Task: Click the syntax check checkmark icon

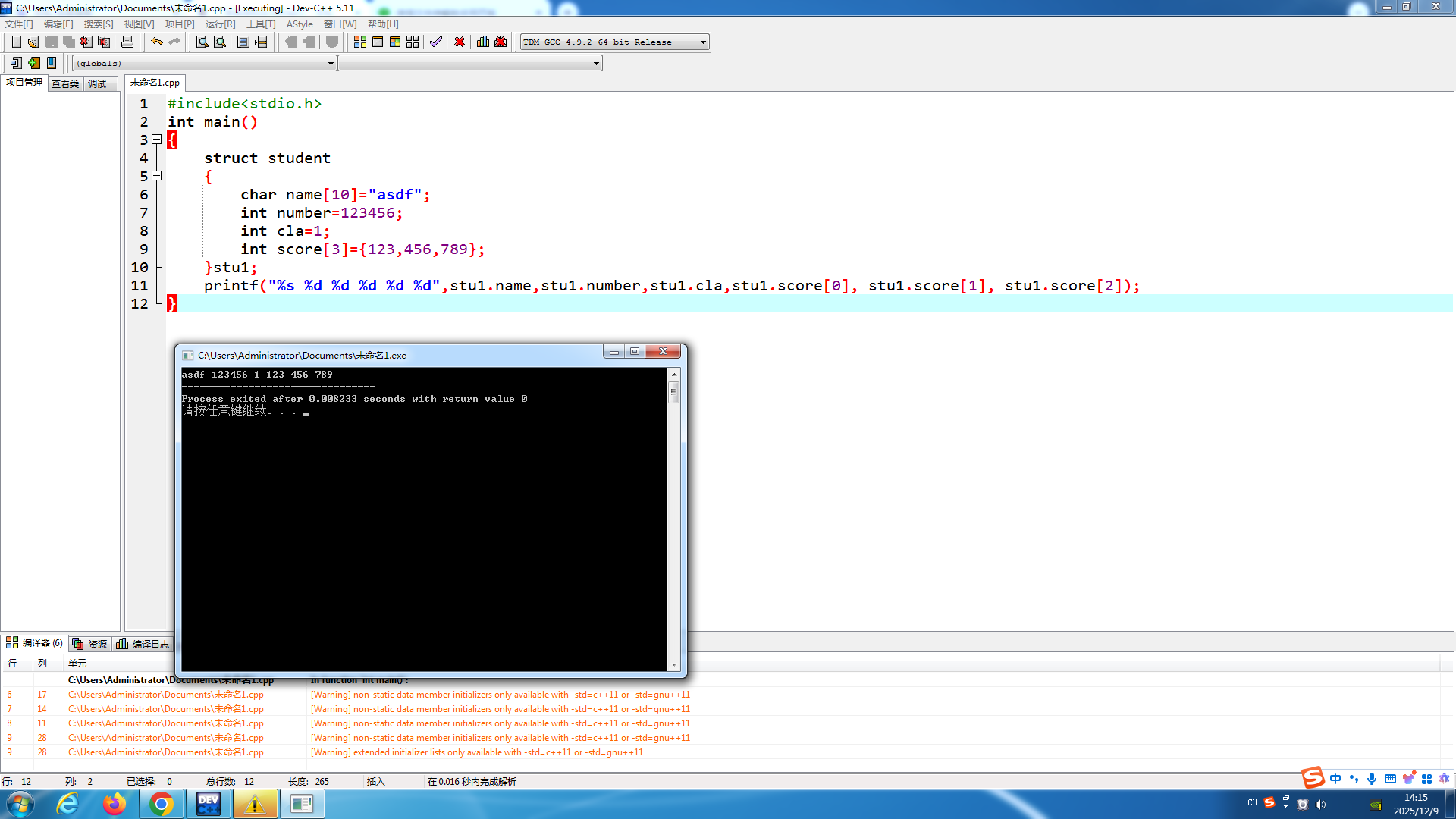Action: 435,42
